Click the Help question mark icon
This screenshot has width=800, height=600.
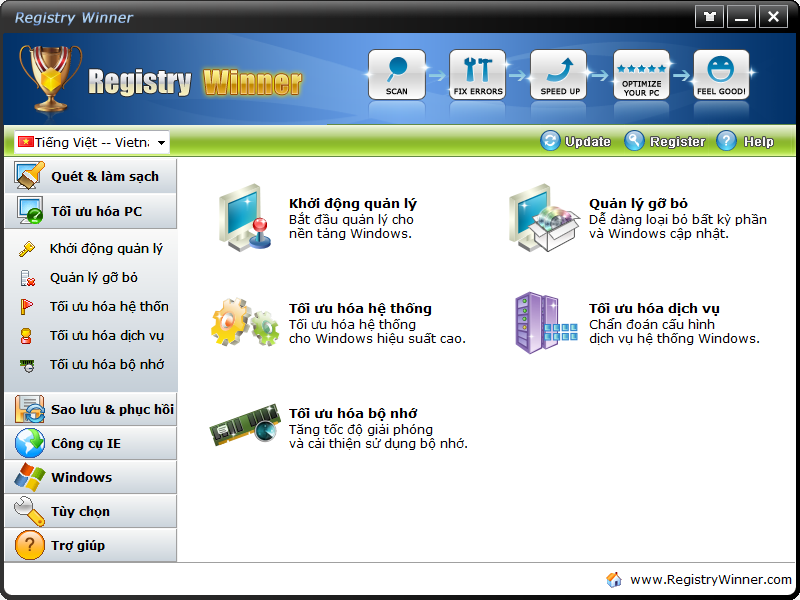pos(727,140)
